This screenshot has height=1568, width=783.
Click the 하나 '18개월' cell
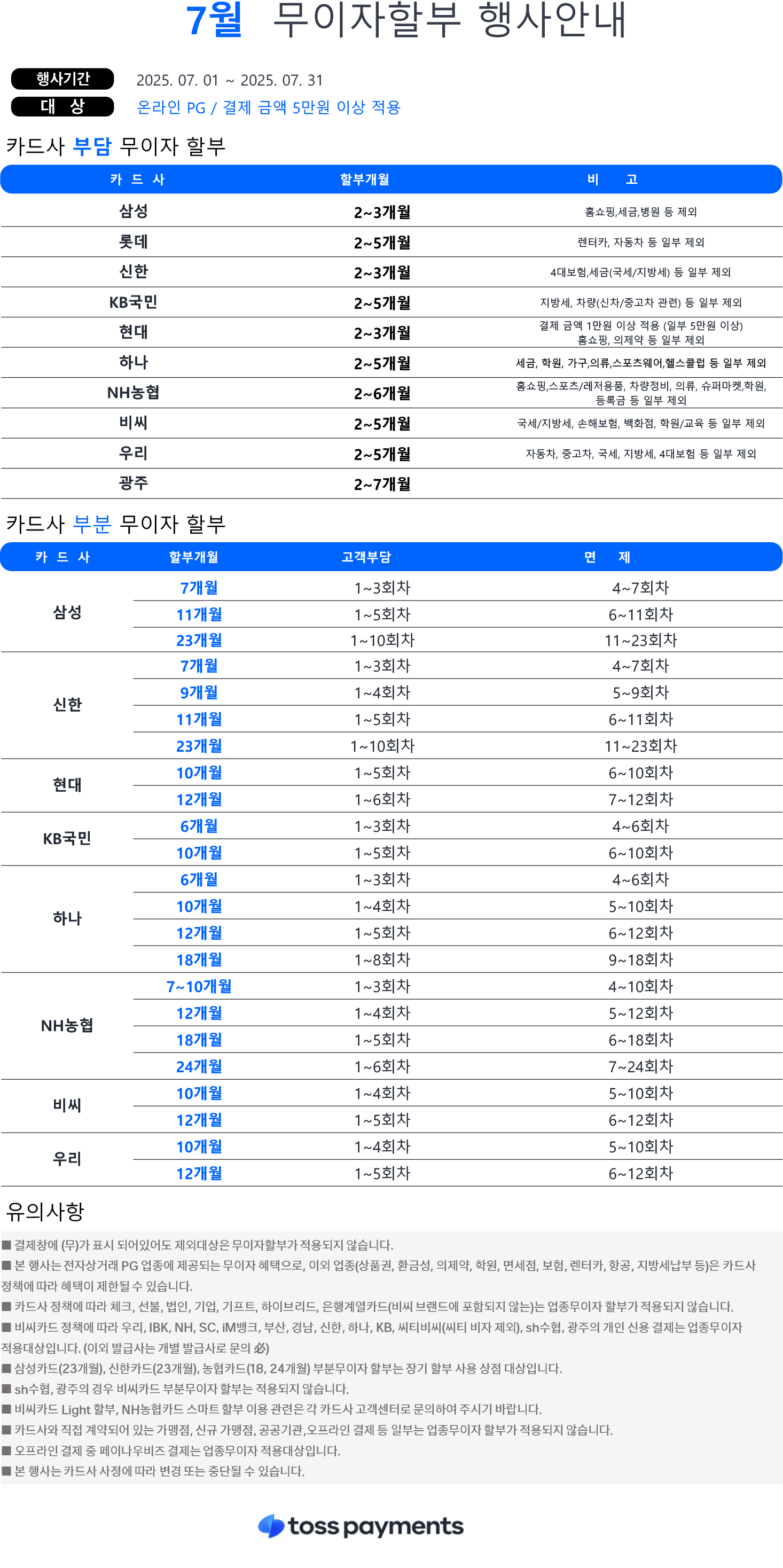coord(199,960)
